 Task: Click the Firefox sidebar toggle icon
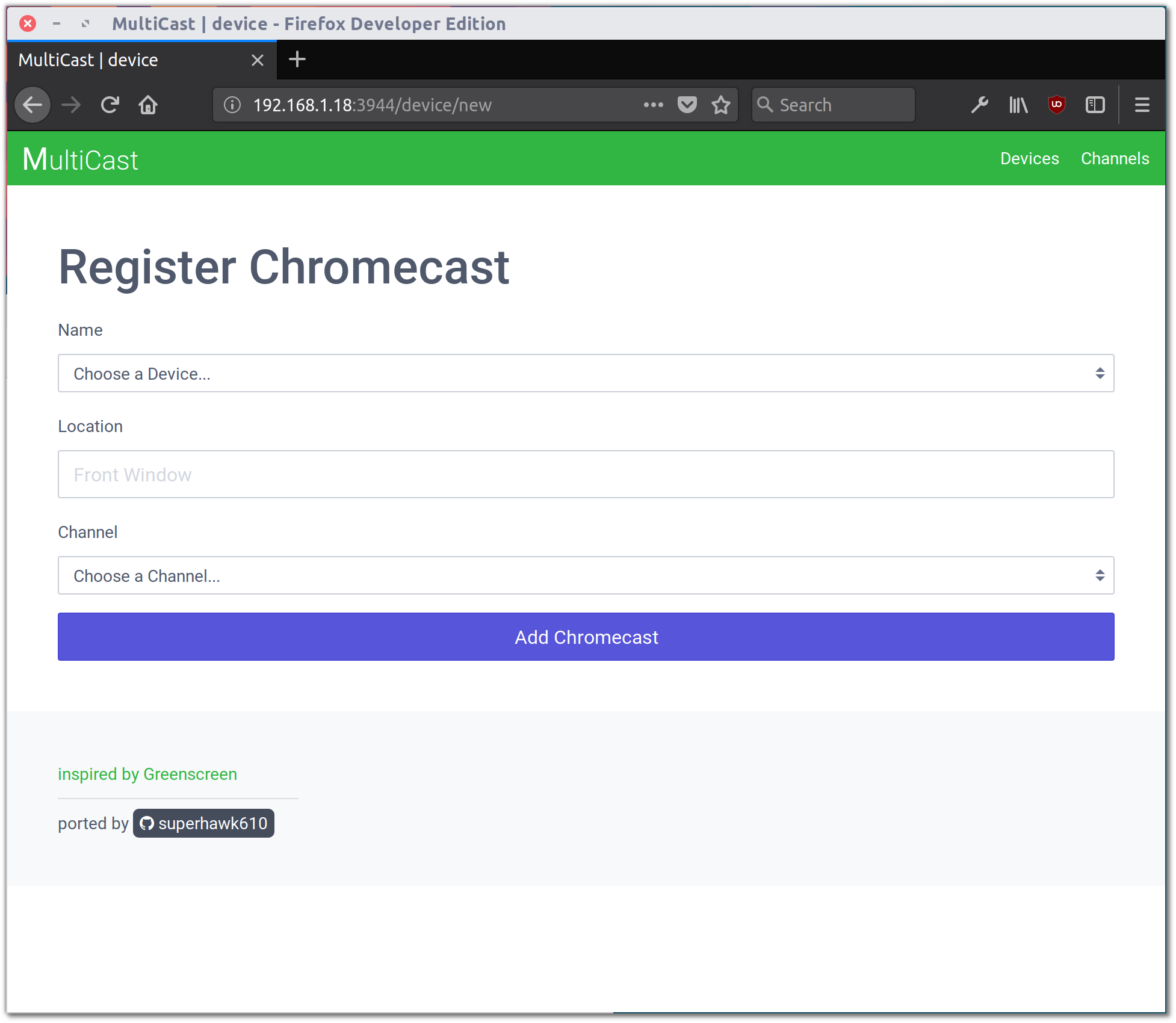[x=1096, y=105]
